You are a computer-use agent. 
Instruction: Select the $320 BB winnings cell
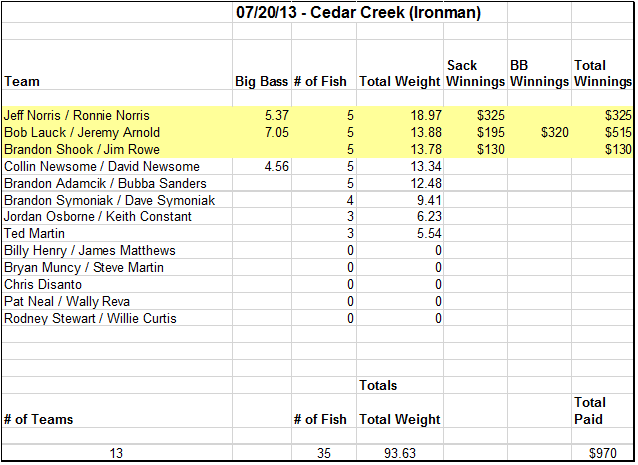coord(555,133)
